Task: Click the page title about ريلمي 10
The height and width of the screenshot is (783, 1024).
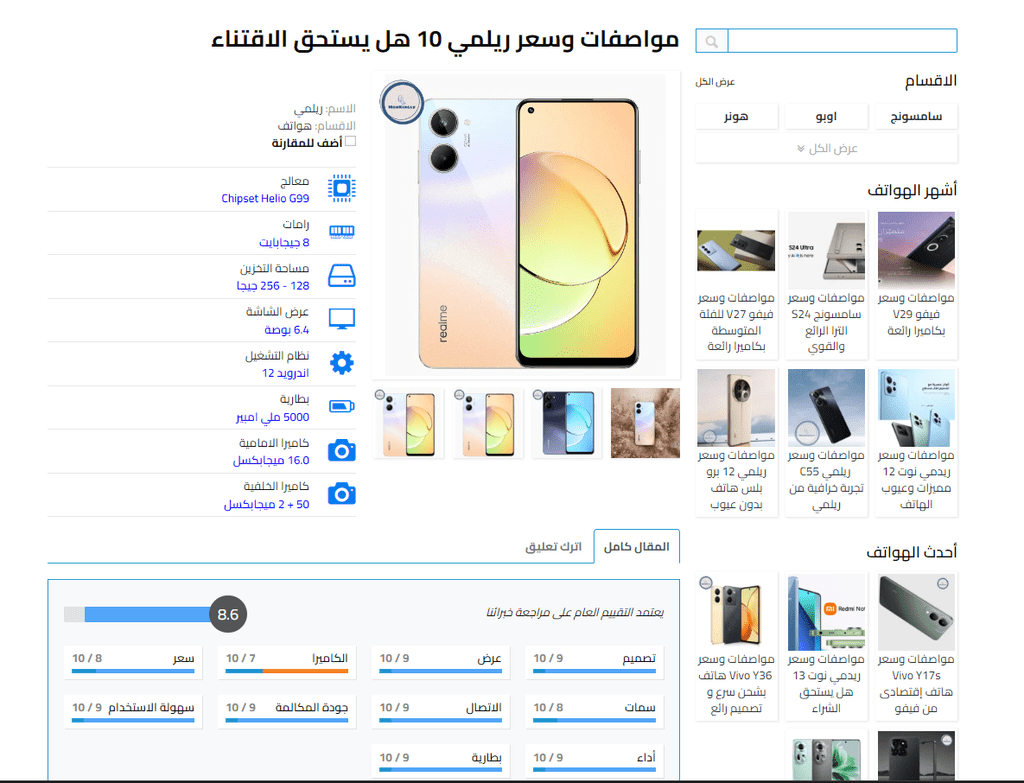Action: pos(445,39)
